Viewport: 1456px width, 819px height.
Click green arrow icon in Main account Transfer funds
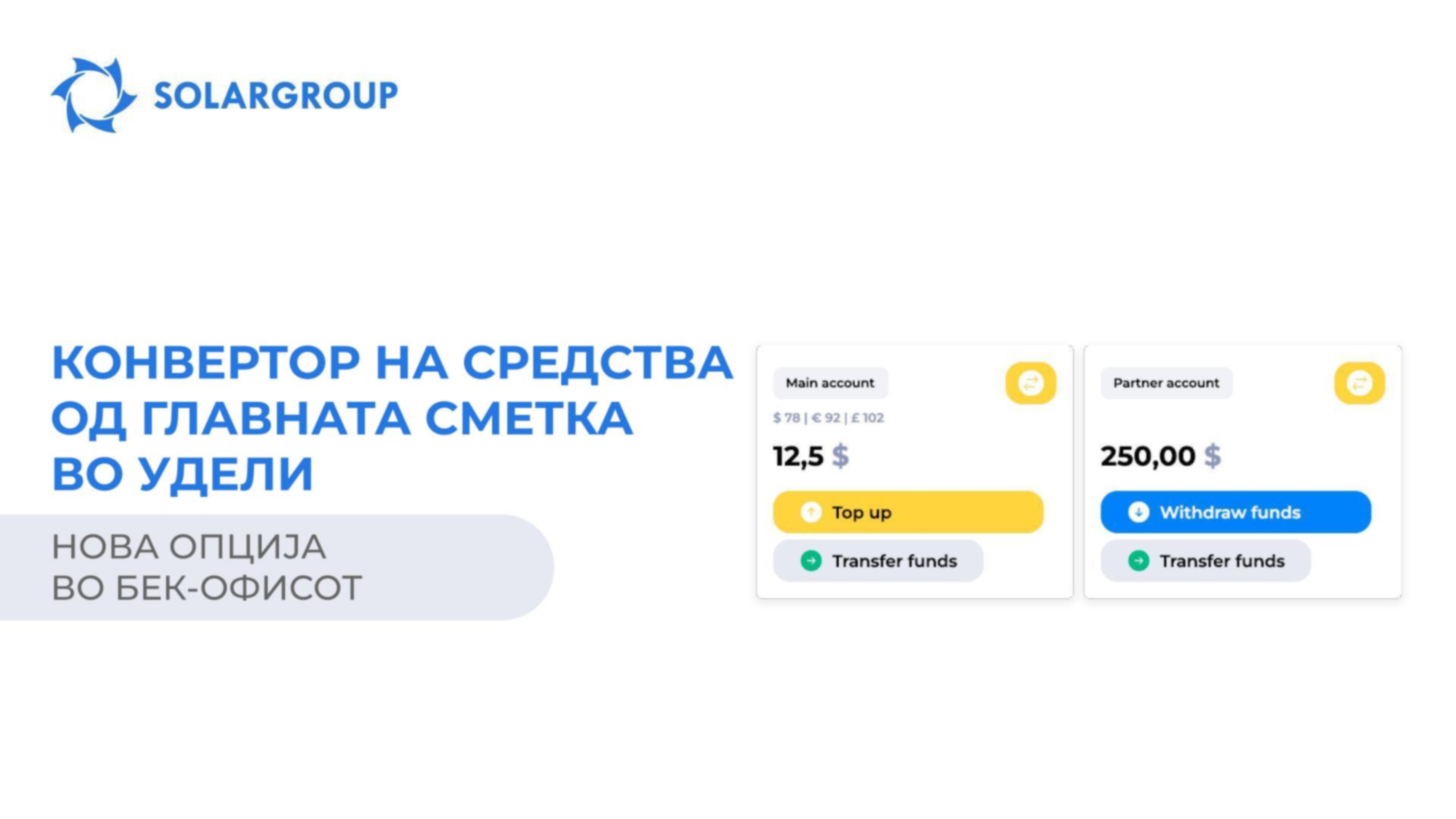pyautogui.click(x=811, y=560)
